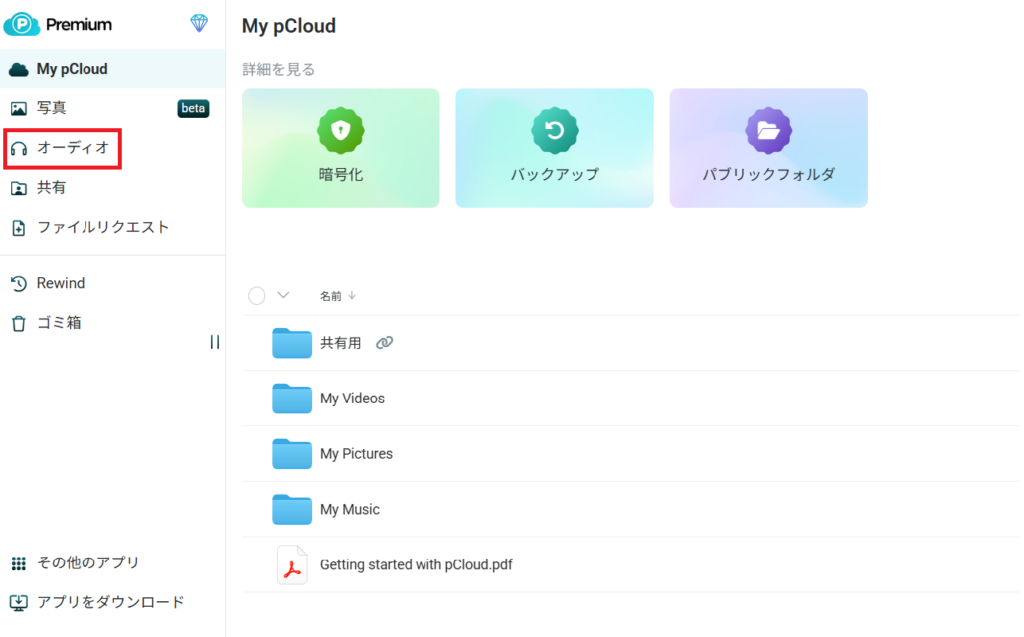This screenshot has width=1024, height=637.
Task: Click the バックアップ circular arrow icon
Action: tap(554, 130)
